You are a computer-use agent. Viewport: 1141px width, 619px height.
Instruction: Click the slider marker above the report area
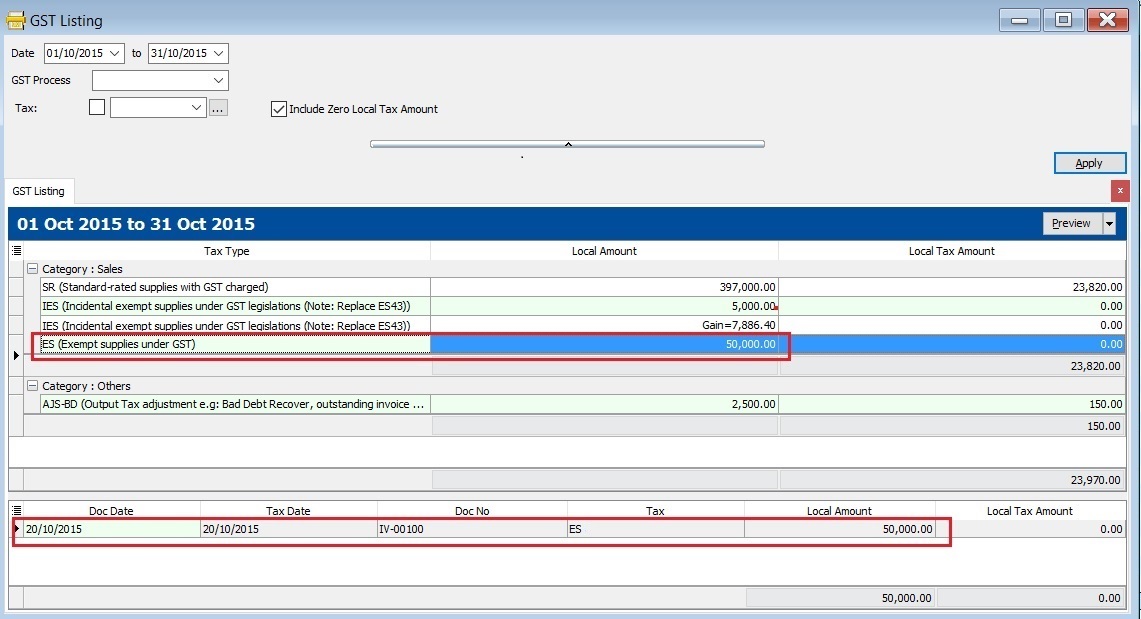(x=567, y=144)
